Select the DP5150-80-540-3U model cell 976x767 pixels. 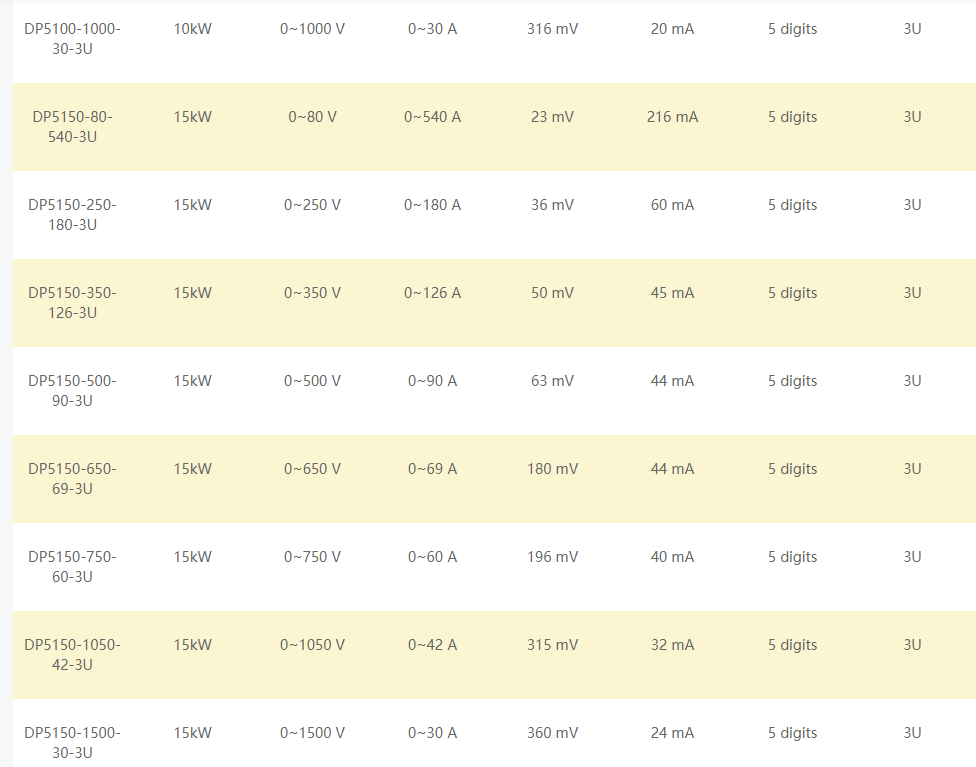click(x=72, y=127)
